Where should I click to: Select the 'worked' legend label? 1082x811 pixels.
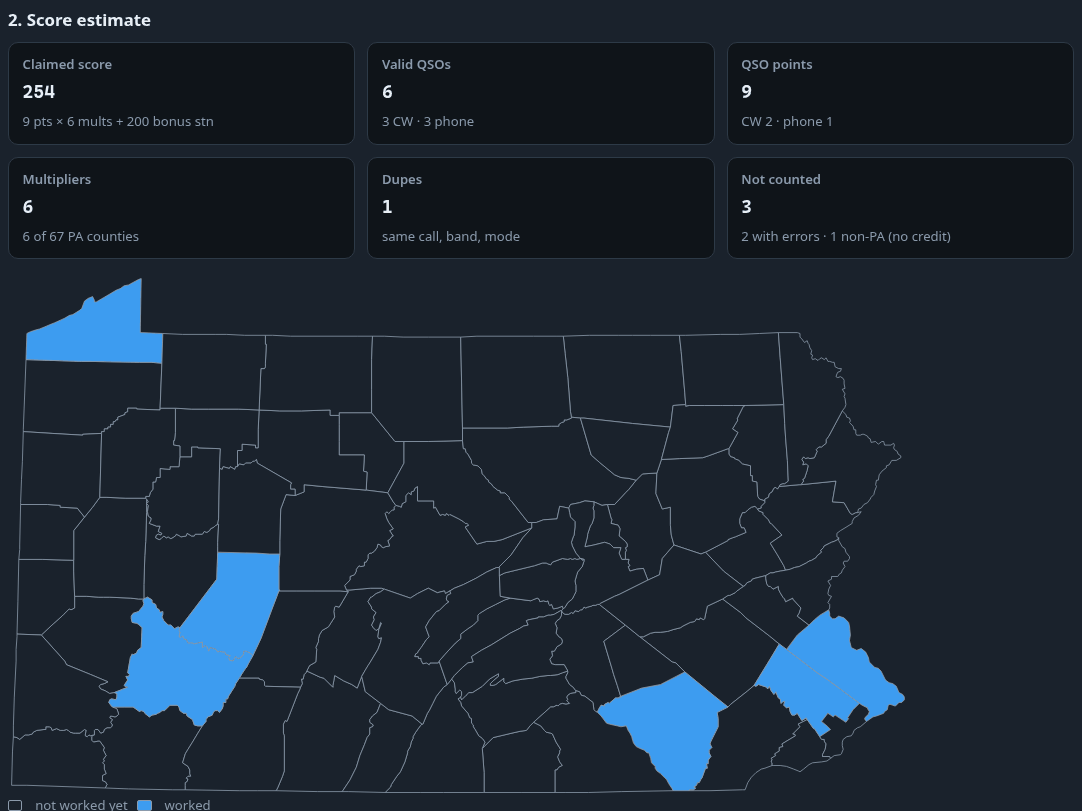(187, 805)
